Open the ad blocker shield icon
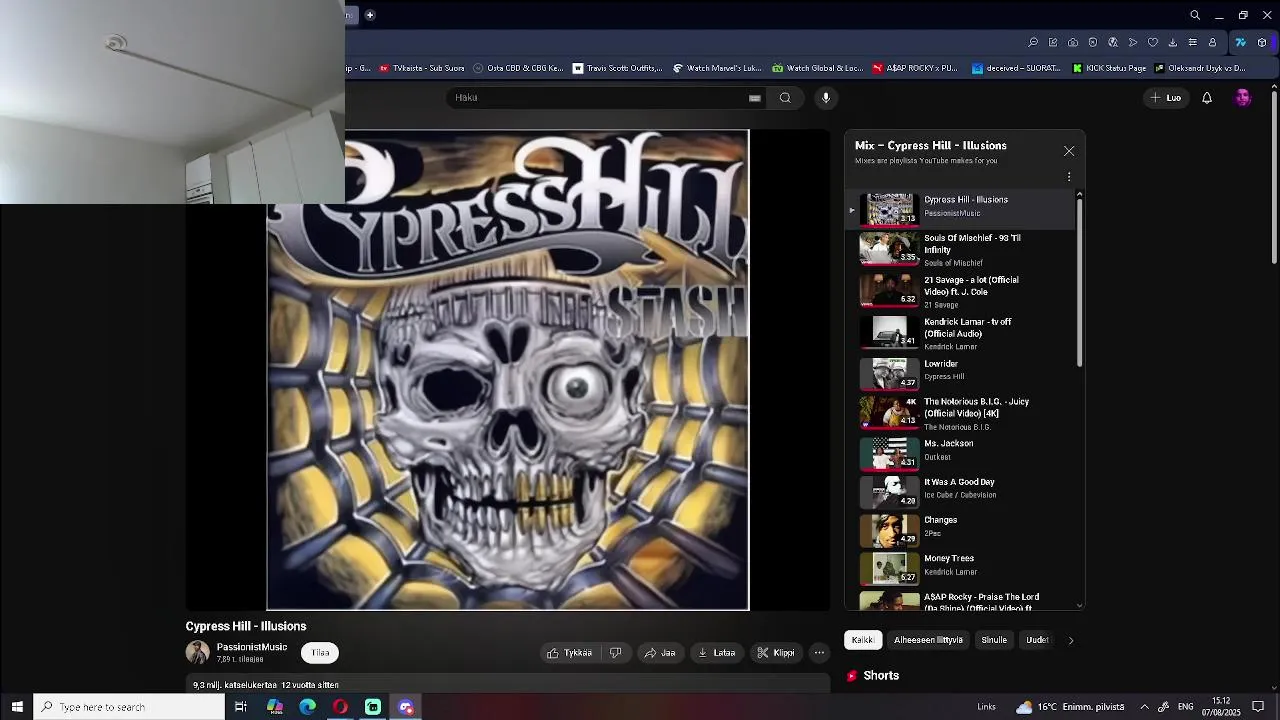This screenshot has width=1280, height=720. click(1093, 42)
